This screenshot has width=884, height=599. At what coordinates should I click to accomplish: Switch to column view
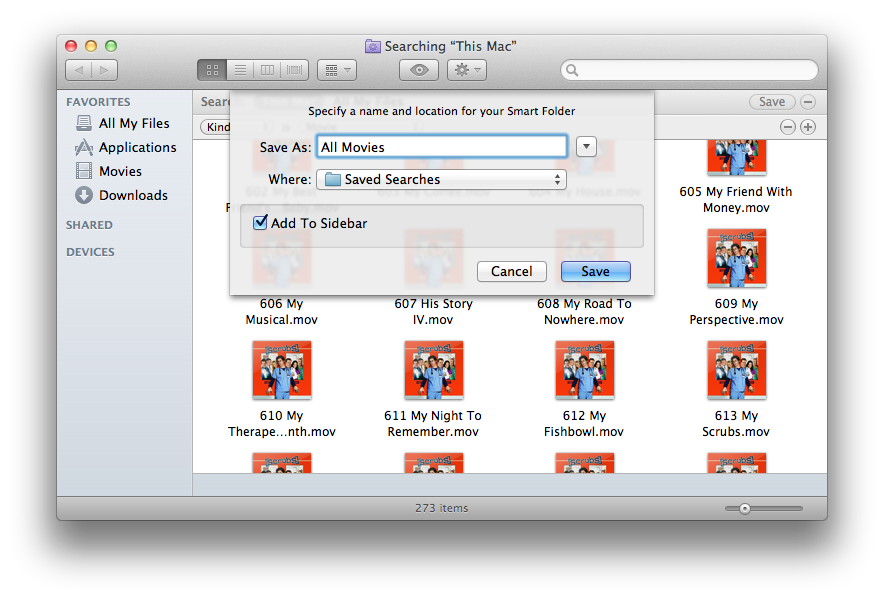(x=267, y=70)
